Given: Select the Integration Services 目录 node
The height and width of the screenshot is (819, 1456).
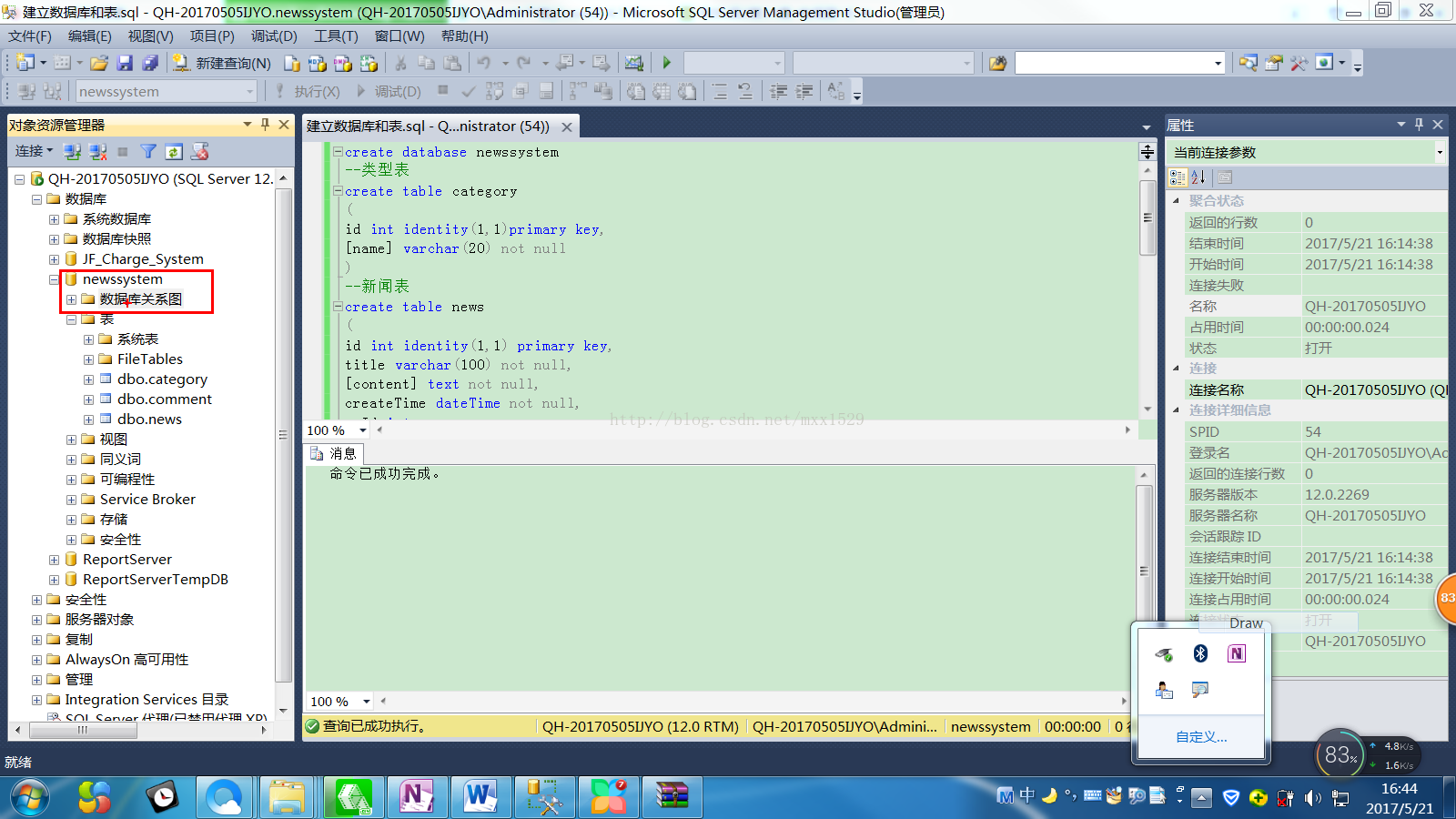Looking at the screenshot, I should (147, 700).
